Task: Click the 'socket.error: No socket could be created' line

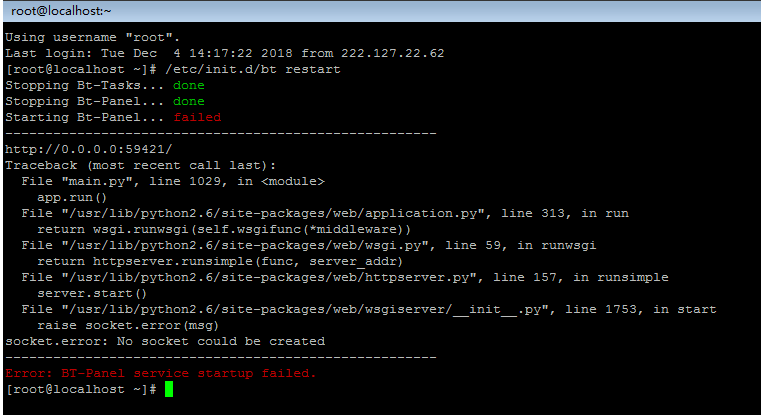Action: coord(165,341)
